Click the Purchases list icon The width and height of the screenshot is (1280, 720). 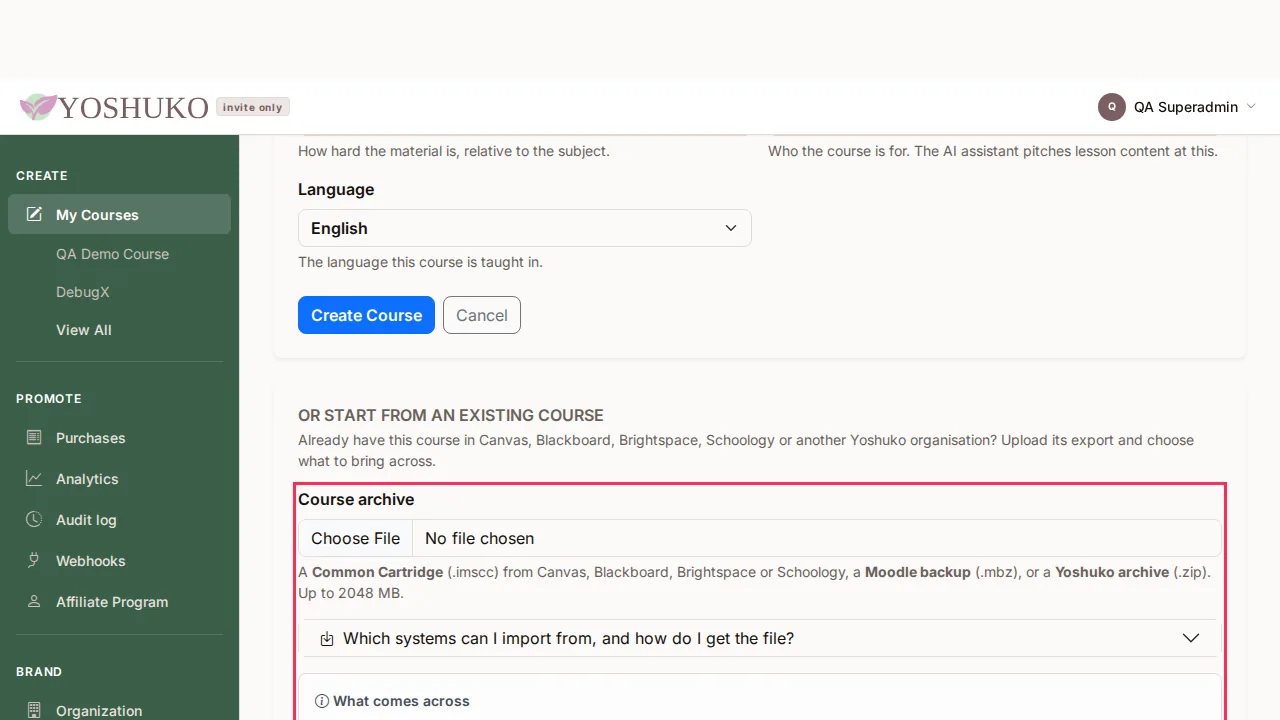tap(34, 437)
